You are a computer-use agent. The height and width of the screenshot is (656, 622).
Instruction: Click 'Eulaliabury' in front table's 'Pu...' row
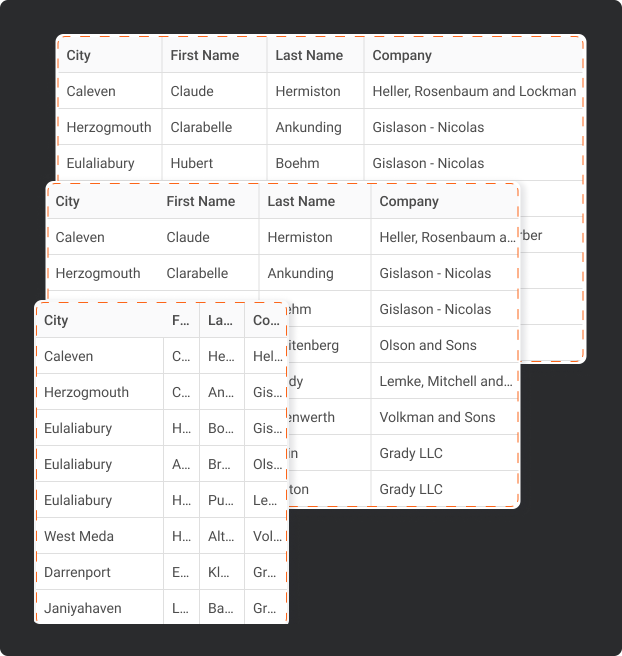coord(78,500)
